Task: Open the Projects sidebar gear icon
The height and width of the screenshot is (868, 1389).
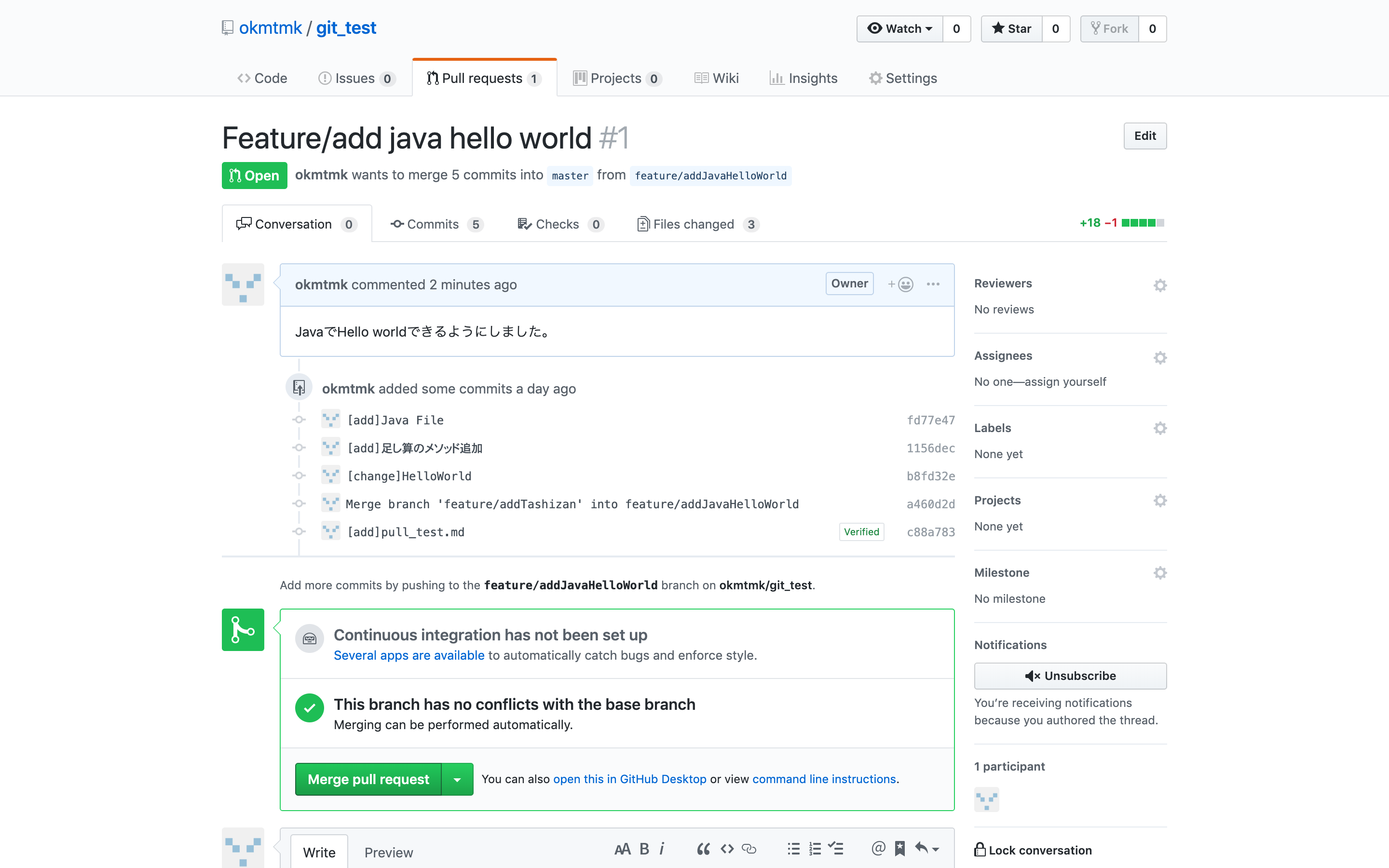Action: (x=1160, y=501)
